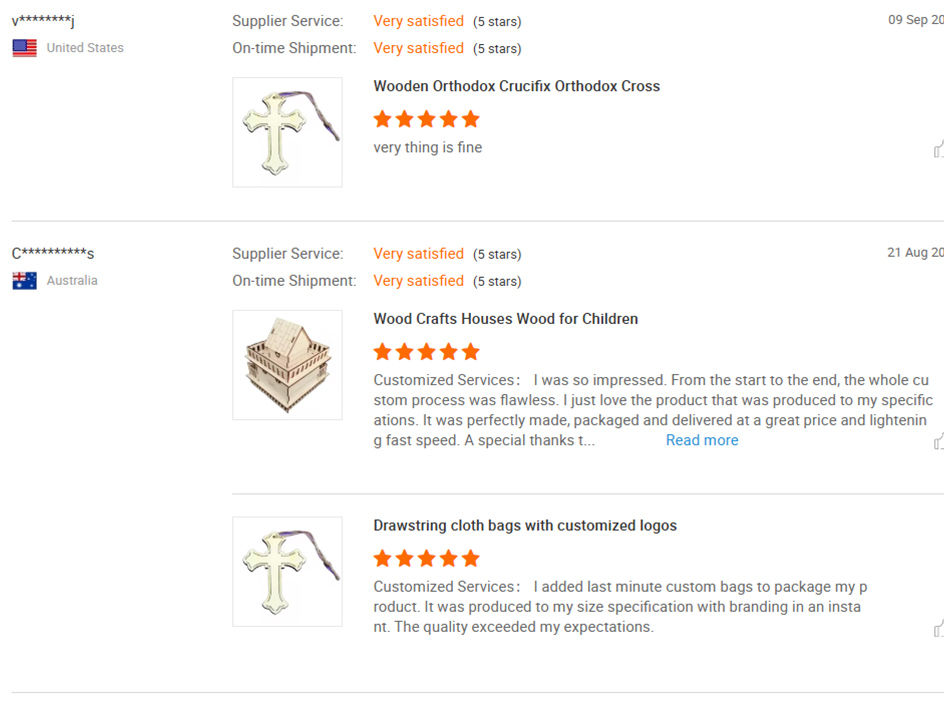Click the drawstring bag product thumbnail
The height and width of the screenshot is (702, 944).
click(x=287, y=571)
